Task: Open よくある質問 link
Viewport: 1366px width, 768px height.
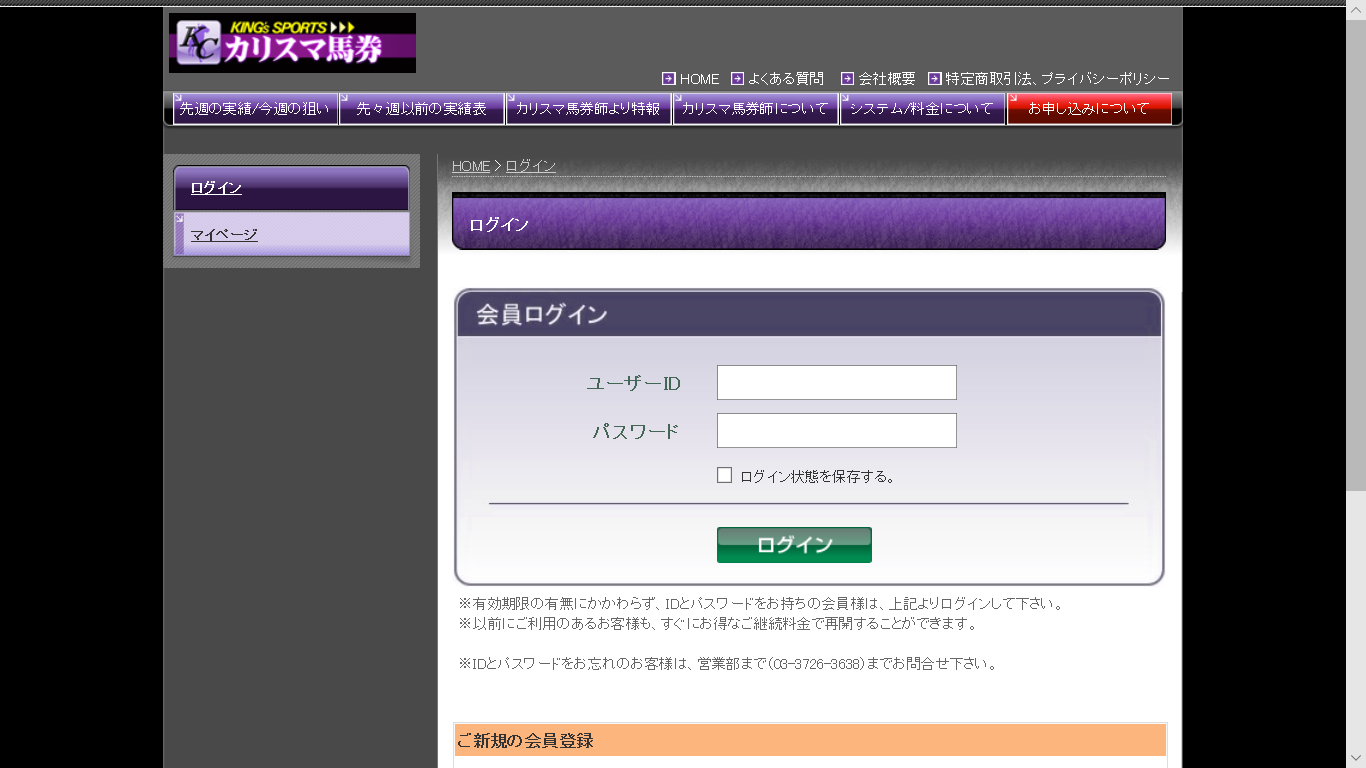Action: tap(786, 78)
